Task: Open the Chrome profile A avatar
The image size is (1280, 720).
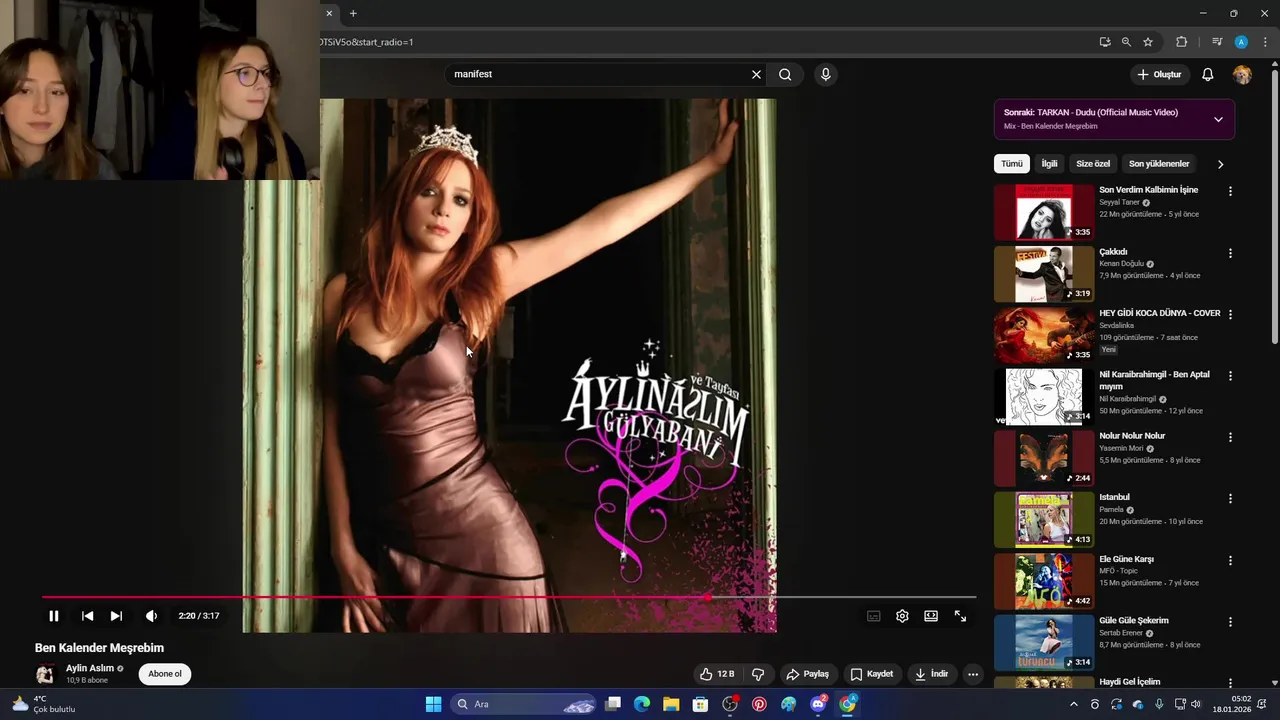Action: pos(1241,42)
